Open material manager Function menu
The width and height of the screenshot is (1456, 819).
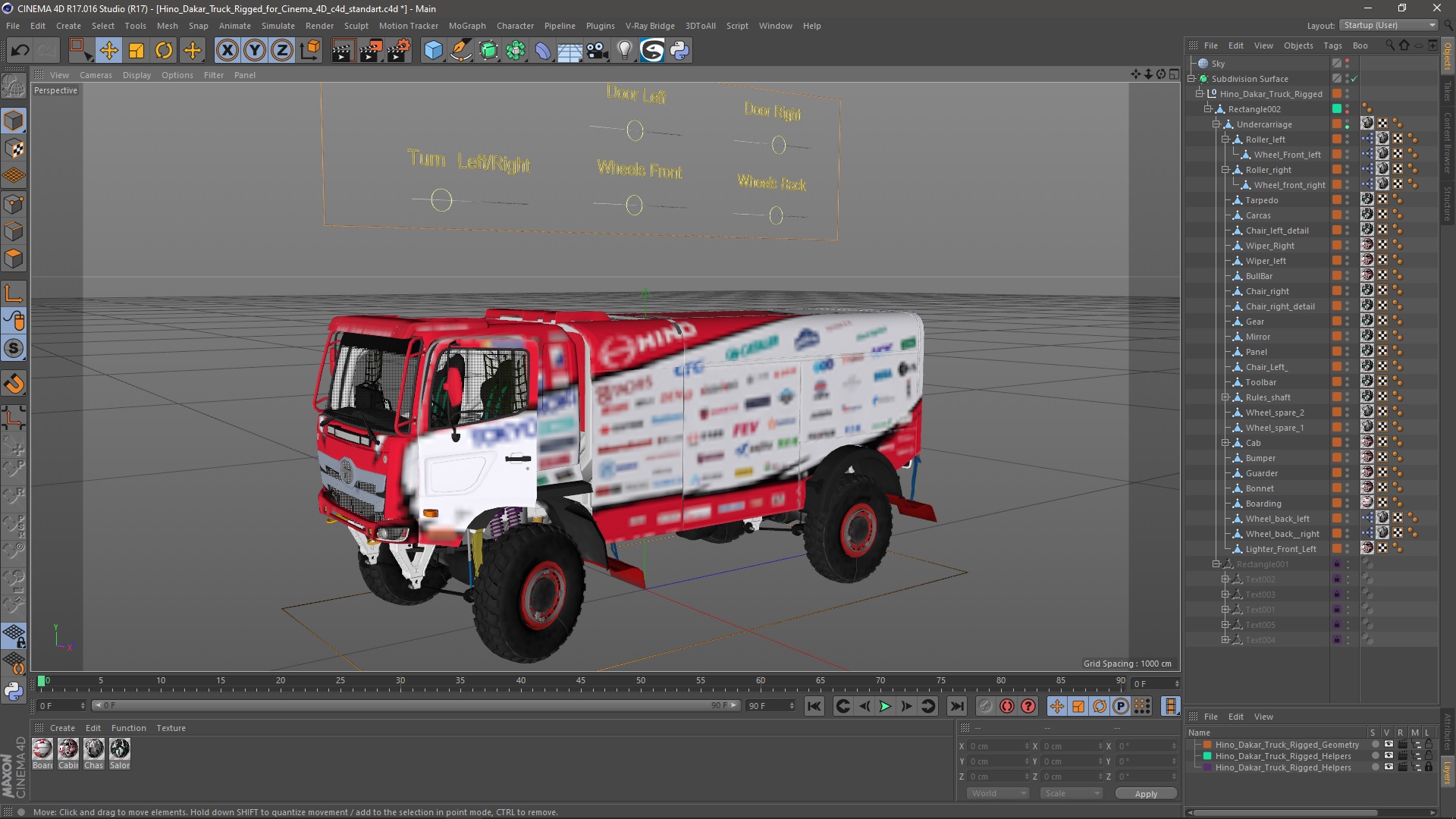[128, 728]
